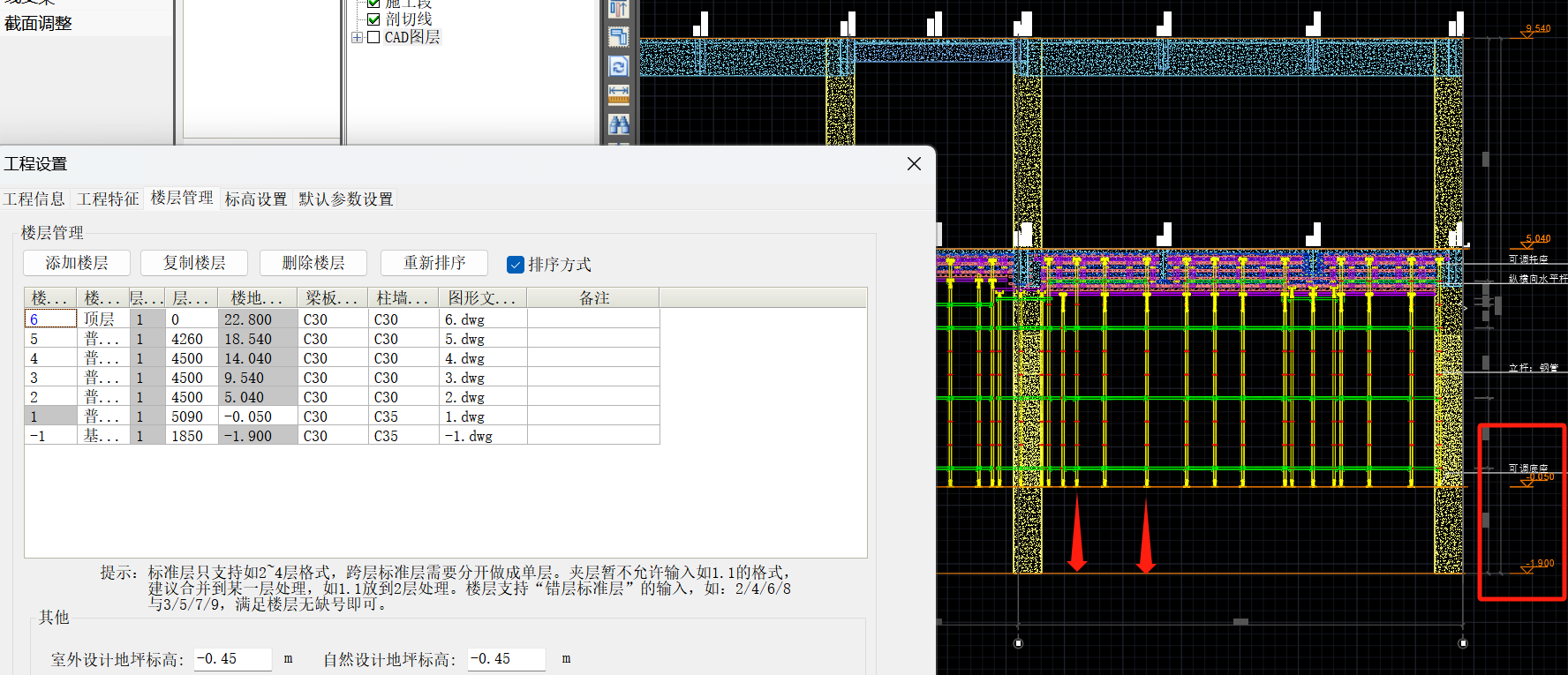This screenshot has height=675, width=1568.
Task: Open the 默认参数设置 tab
Action: 346,199
